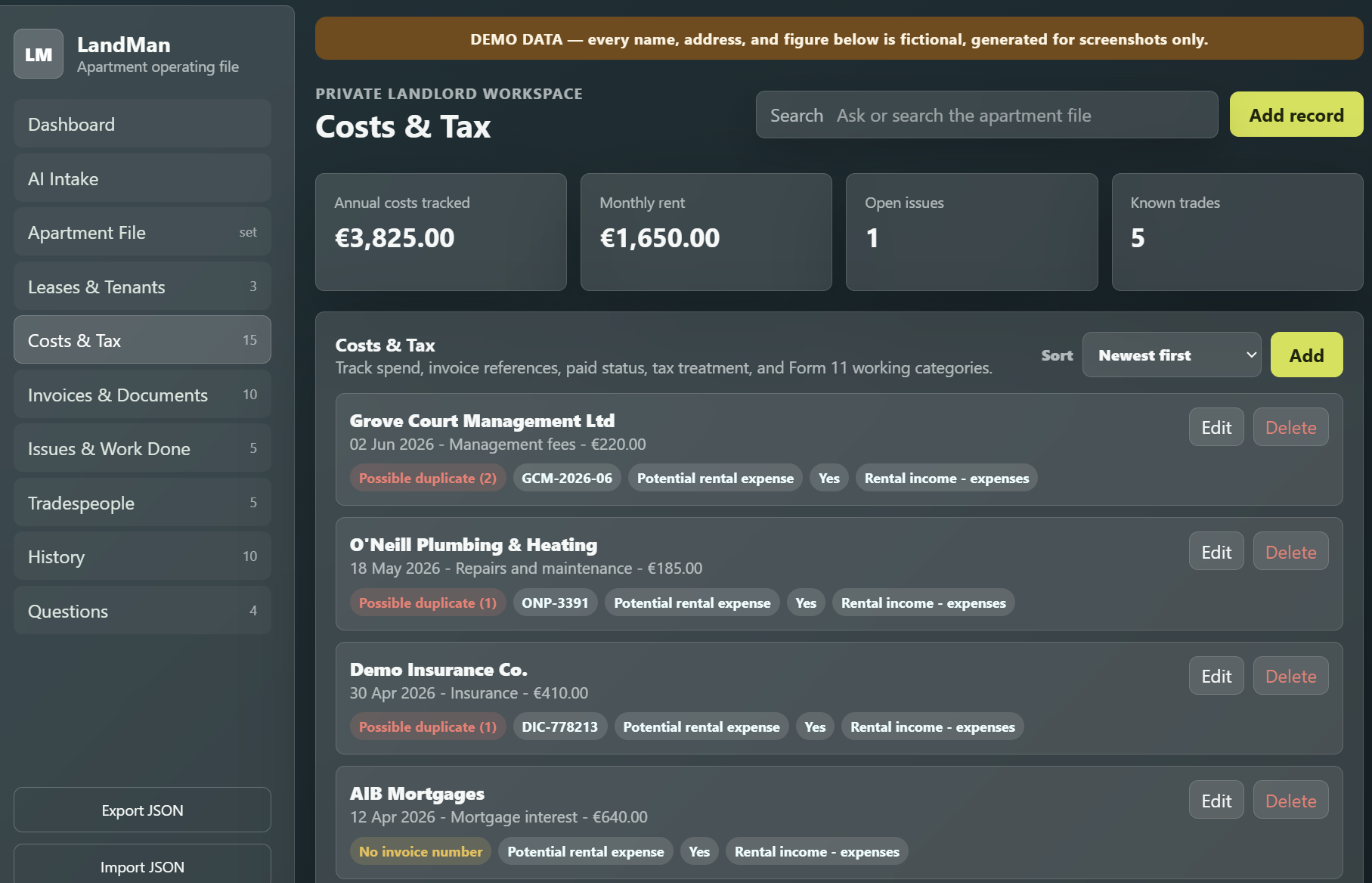Image resolution: width=1372 pixels, height=883 pixels.
Task: Edit the Demo Insurance Co. entry
Action: tap(1216, 676)
